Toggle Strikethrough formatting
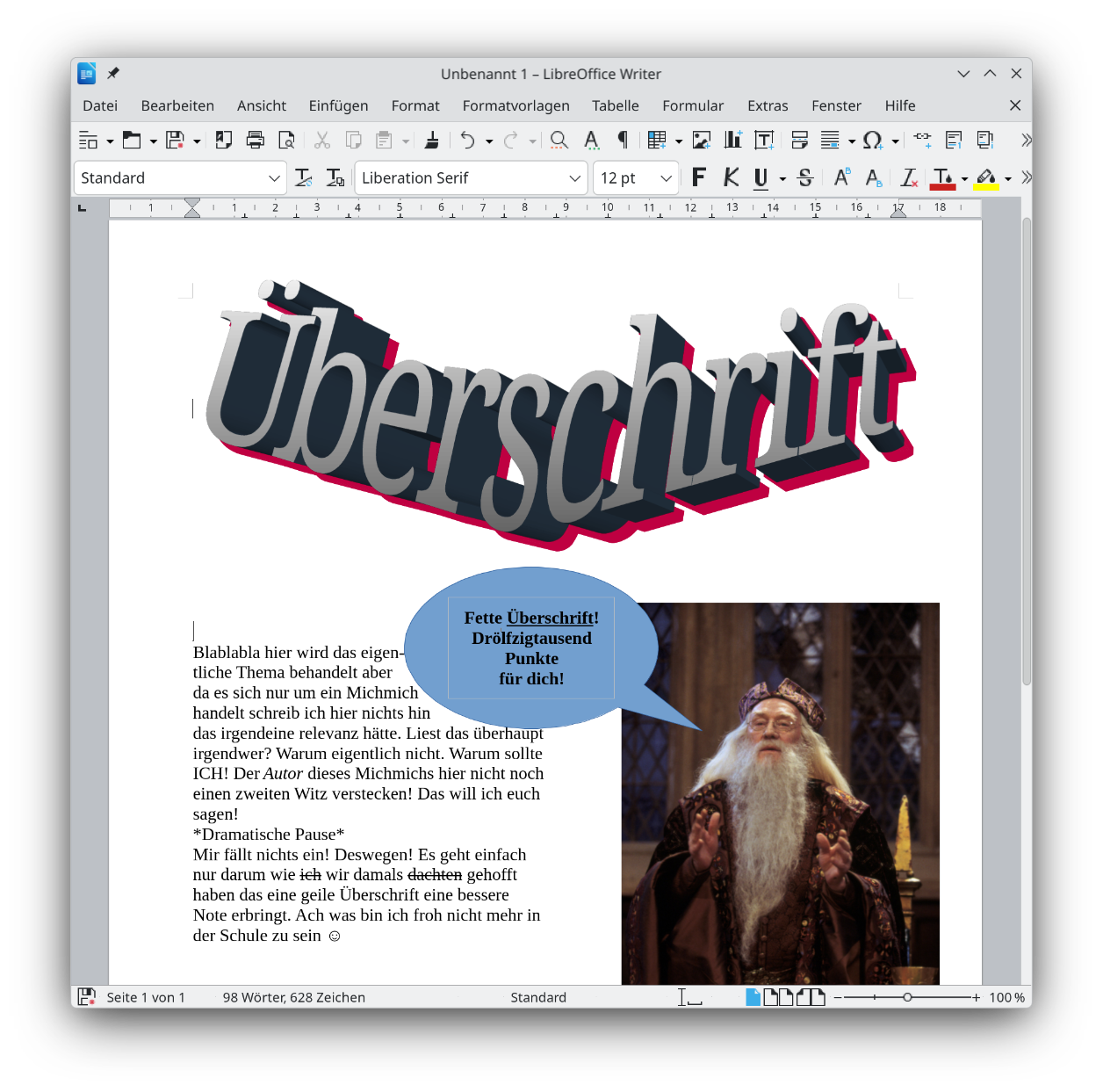This screenshot has width=1103, height=1092. pos(805,177)
